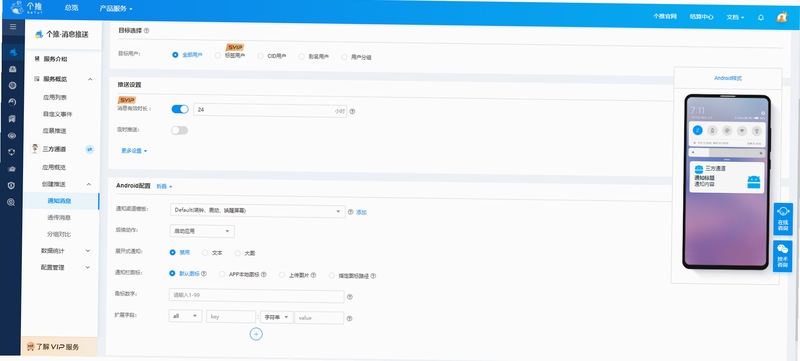Viewport: 800px width, 361px height.
Task: Select 上传图片 radio option
Action: point(282,275)
